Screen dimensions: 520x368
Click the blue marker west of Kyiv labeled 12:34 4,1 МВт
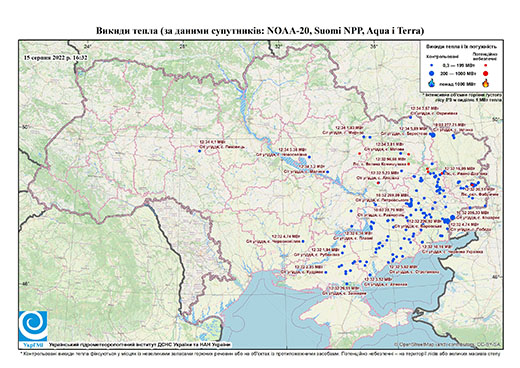tap(200, 151)
